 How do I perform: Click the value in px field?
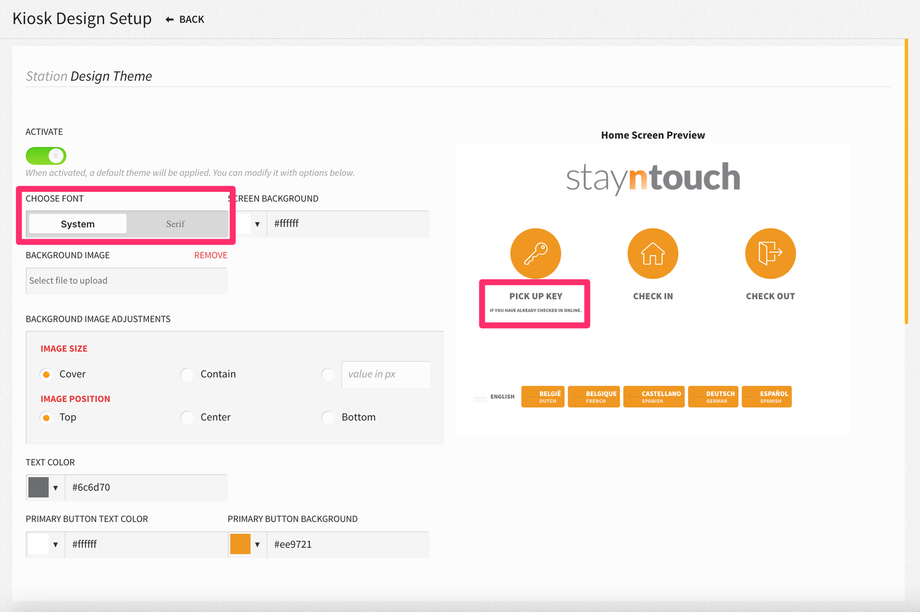click(386, 374)
